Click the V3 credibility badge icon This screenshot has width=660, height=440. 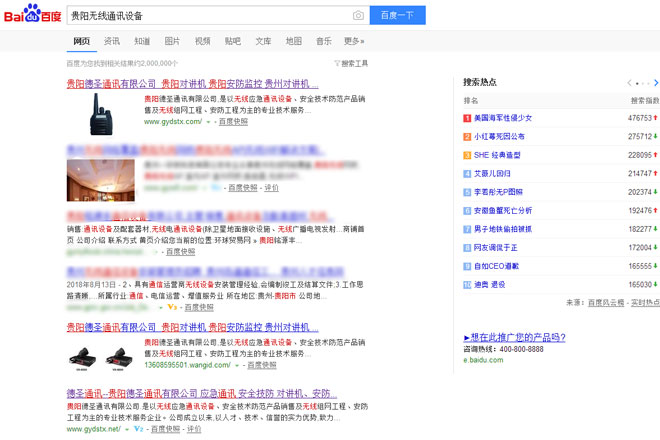(172, 307)
